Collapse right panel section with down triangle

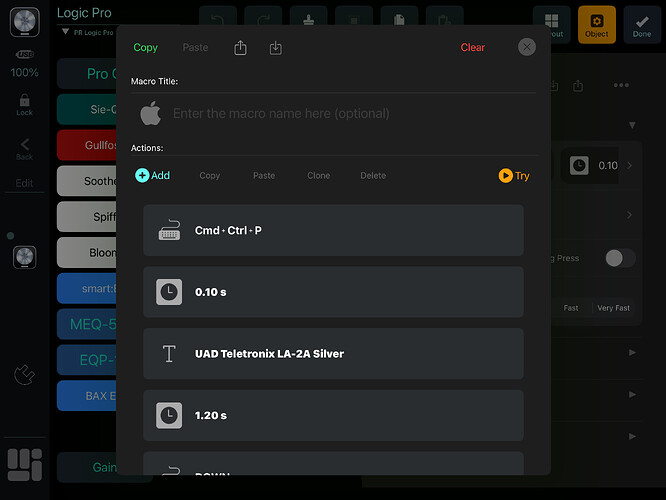tap(632, 125)
